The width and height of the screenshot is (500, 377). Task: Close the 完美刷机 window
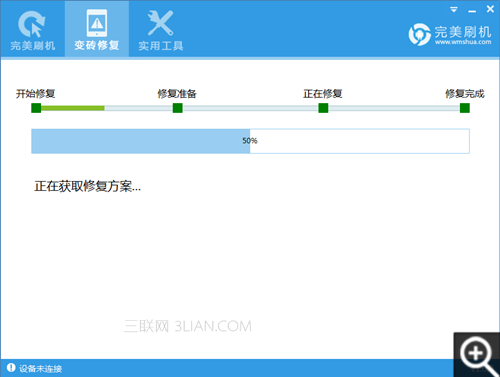coord(490,9)
